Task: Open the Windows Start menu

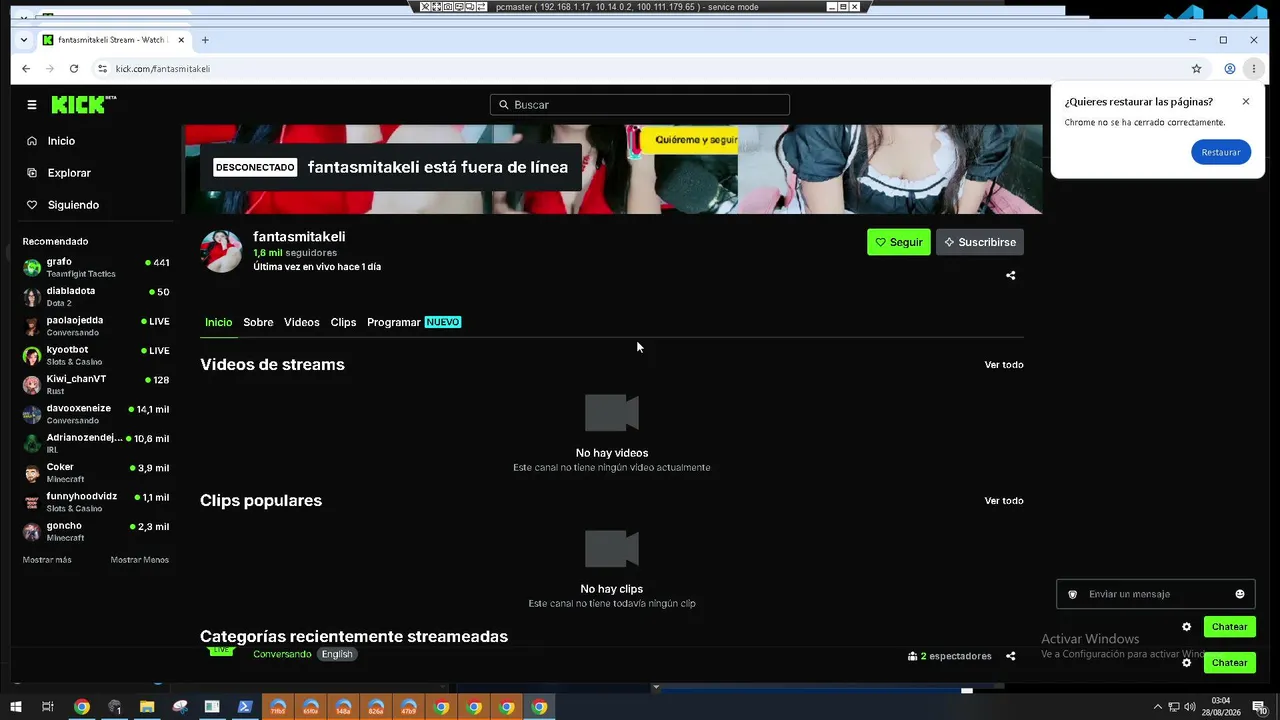Action: 16,707
